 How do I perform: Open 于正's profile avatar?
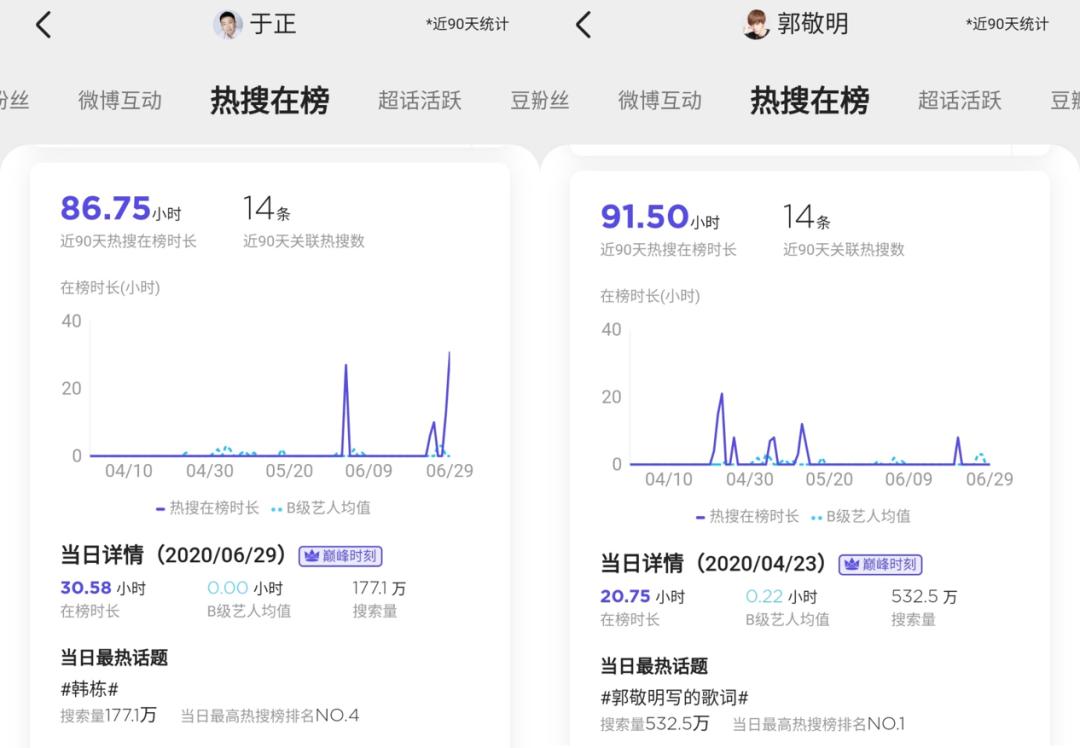point(227,25)
